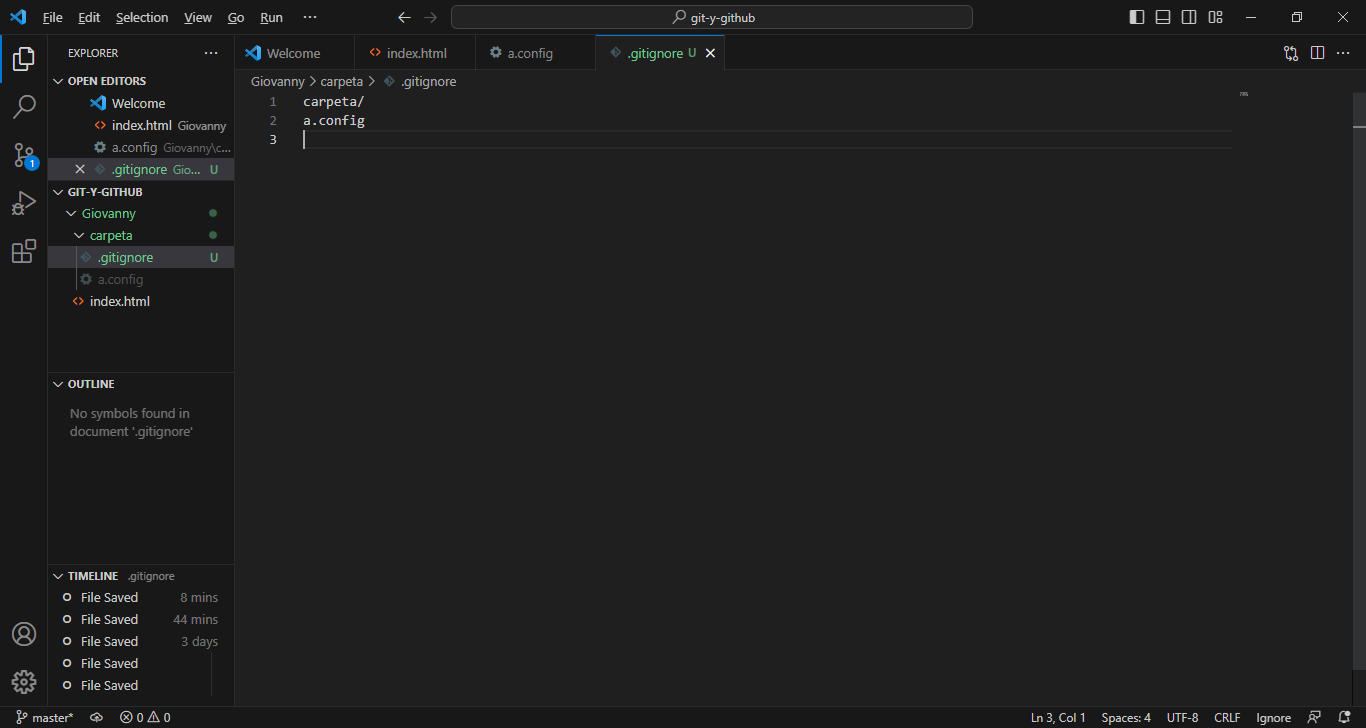Open the Extensions view icon
Image resolution: width=1366 pixels, height=728 pixels.
point(24,251)
